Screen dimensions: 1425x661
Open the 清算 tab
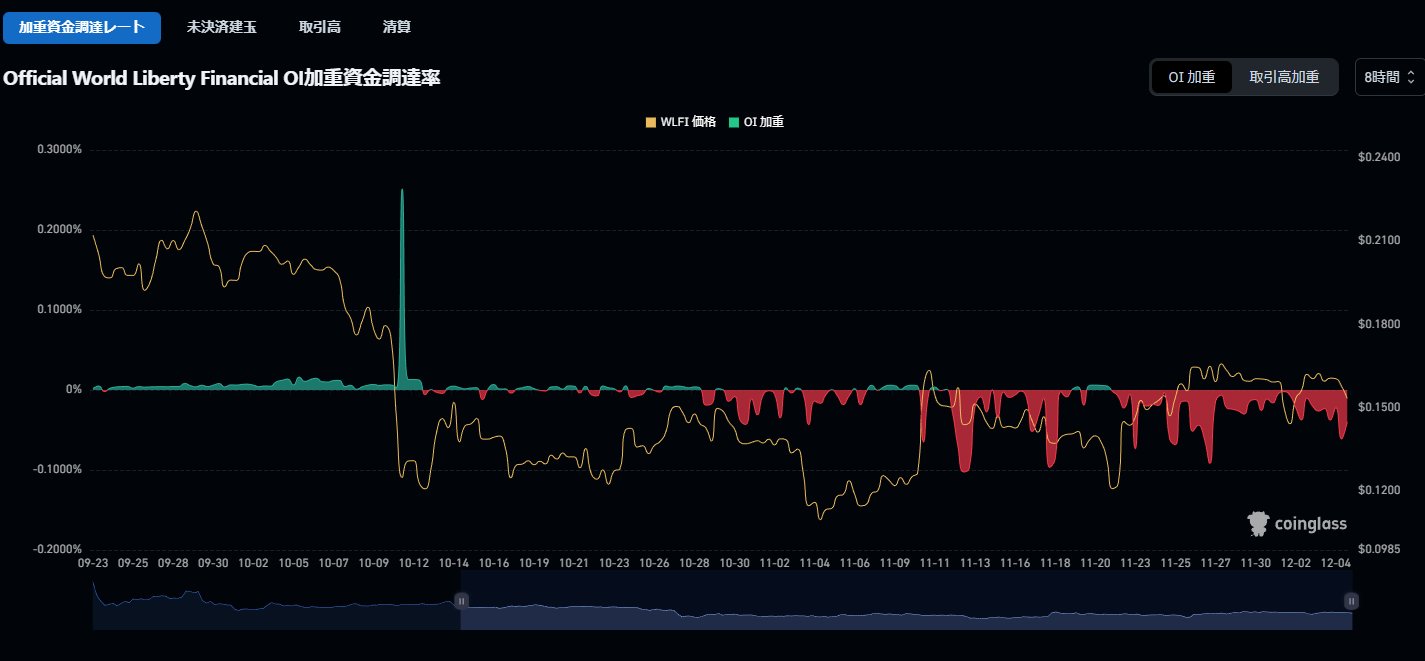click(x=397, y=27)
